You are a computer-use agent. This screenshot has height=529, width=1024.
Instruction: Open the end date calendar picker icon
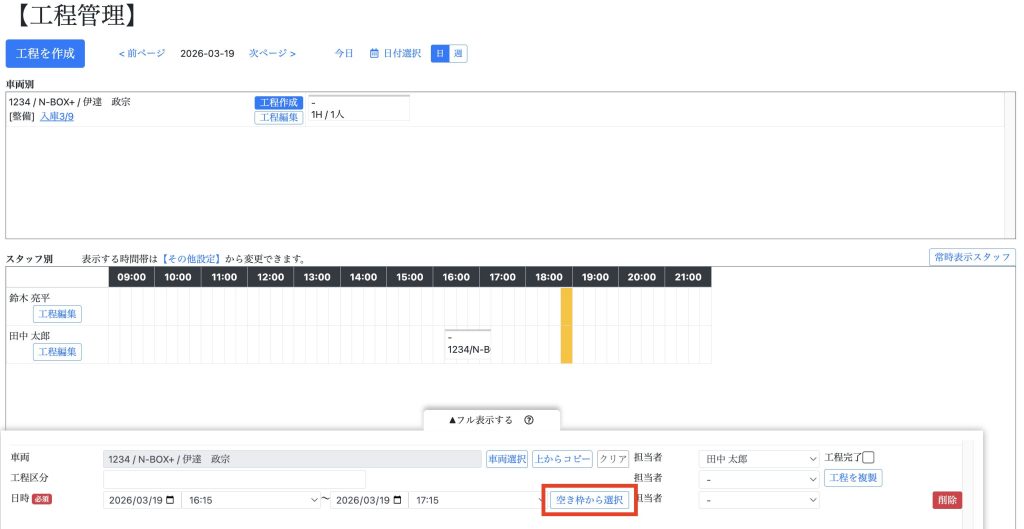[x=396, y=500]
